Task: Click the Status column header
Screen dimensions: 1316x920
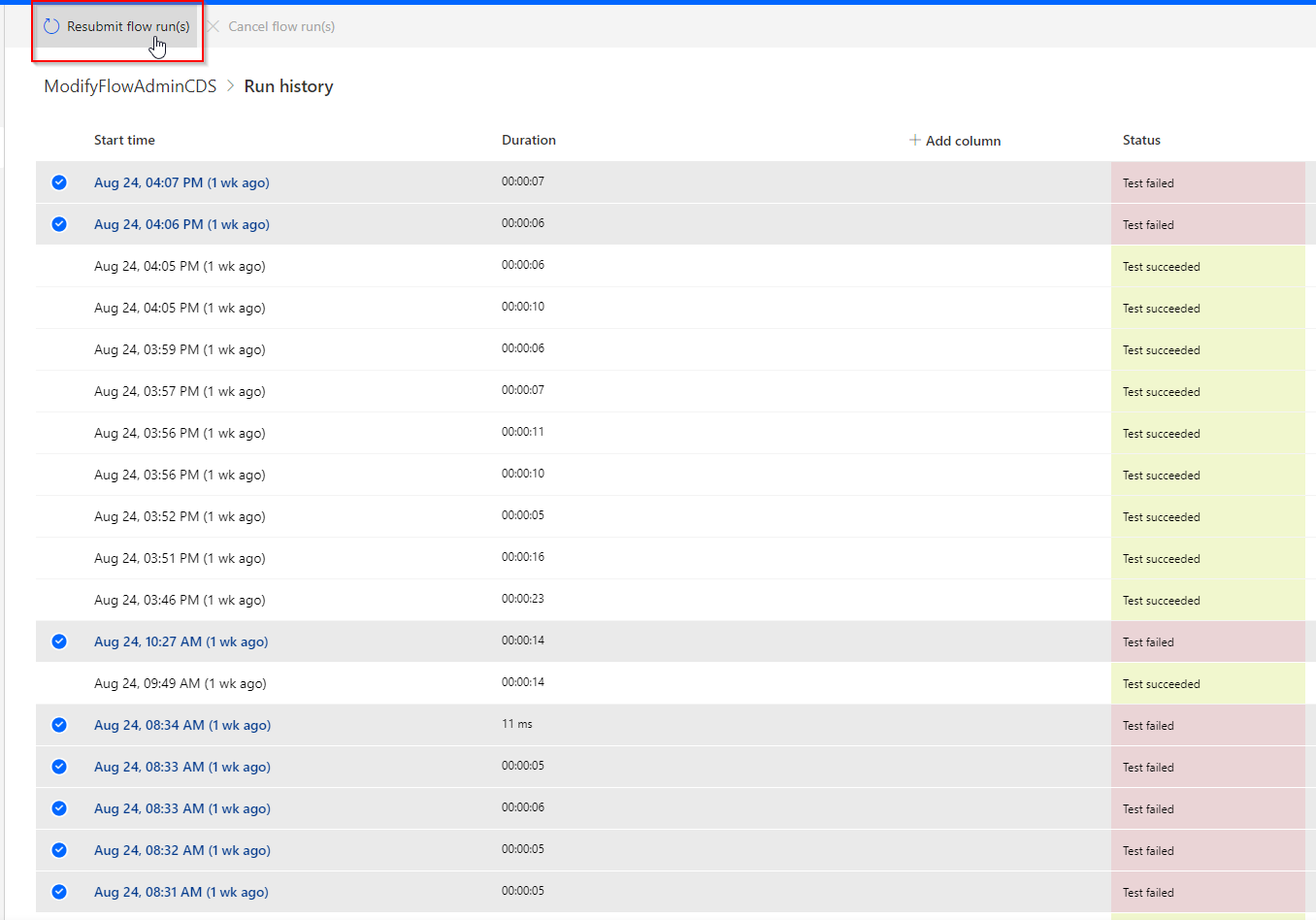Action: point(1141,140)
